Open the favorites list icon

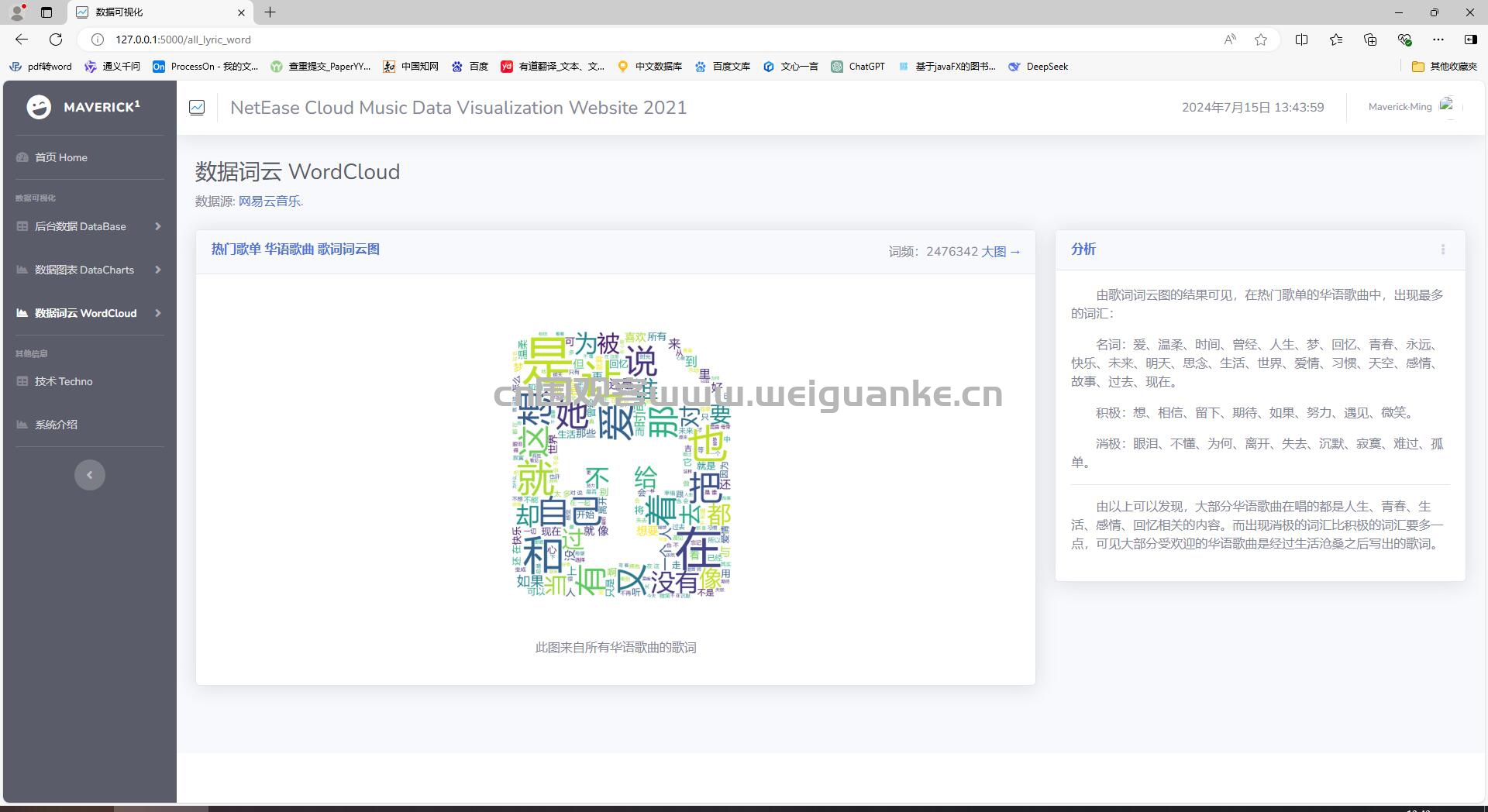1336,40
